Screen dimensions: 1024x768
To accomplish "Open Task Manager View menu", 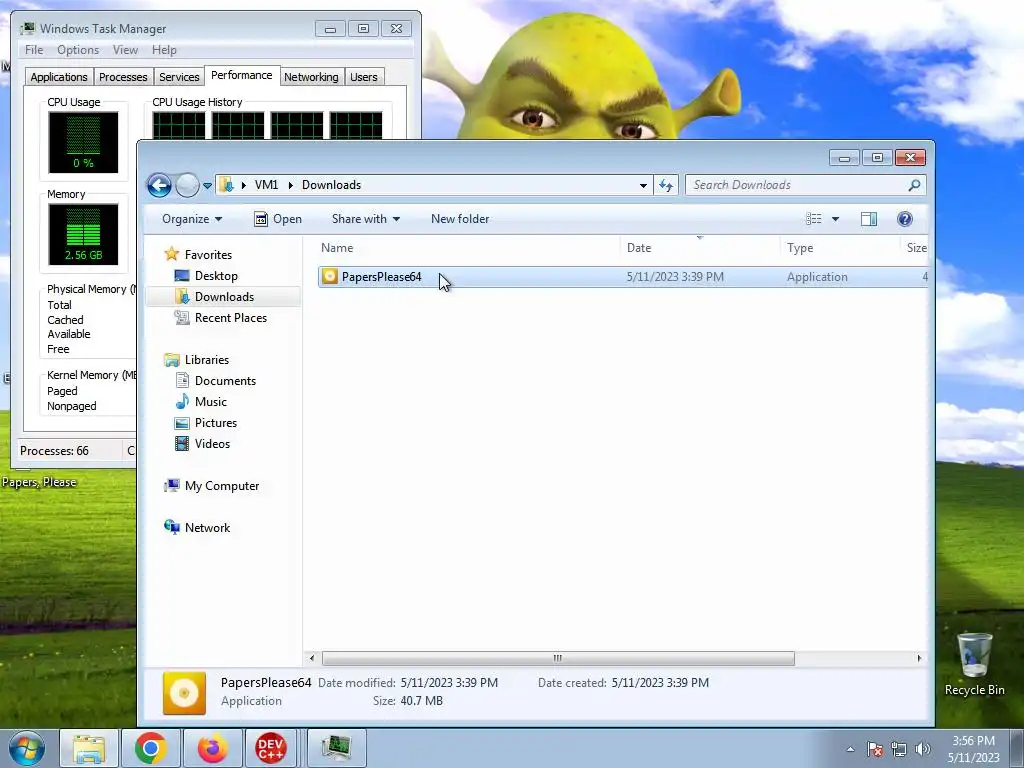I will pos(125,50).
